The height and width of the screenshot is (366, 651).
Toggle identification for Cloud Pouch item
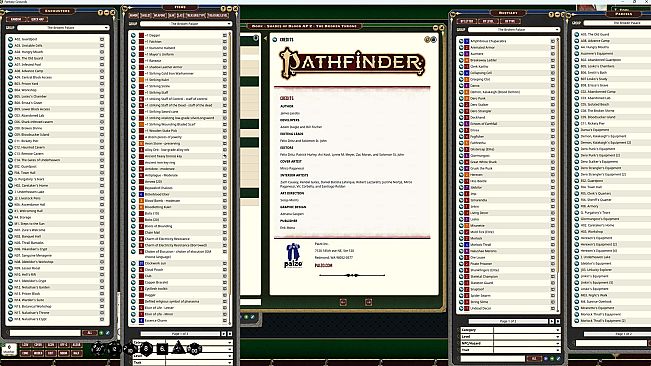225,270
